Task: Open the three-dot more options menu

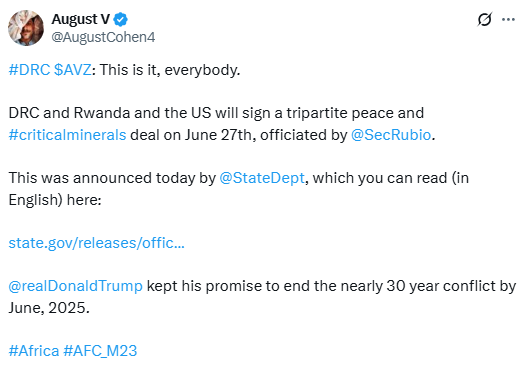Action: tap(508, 20)
